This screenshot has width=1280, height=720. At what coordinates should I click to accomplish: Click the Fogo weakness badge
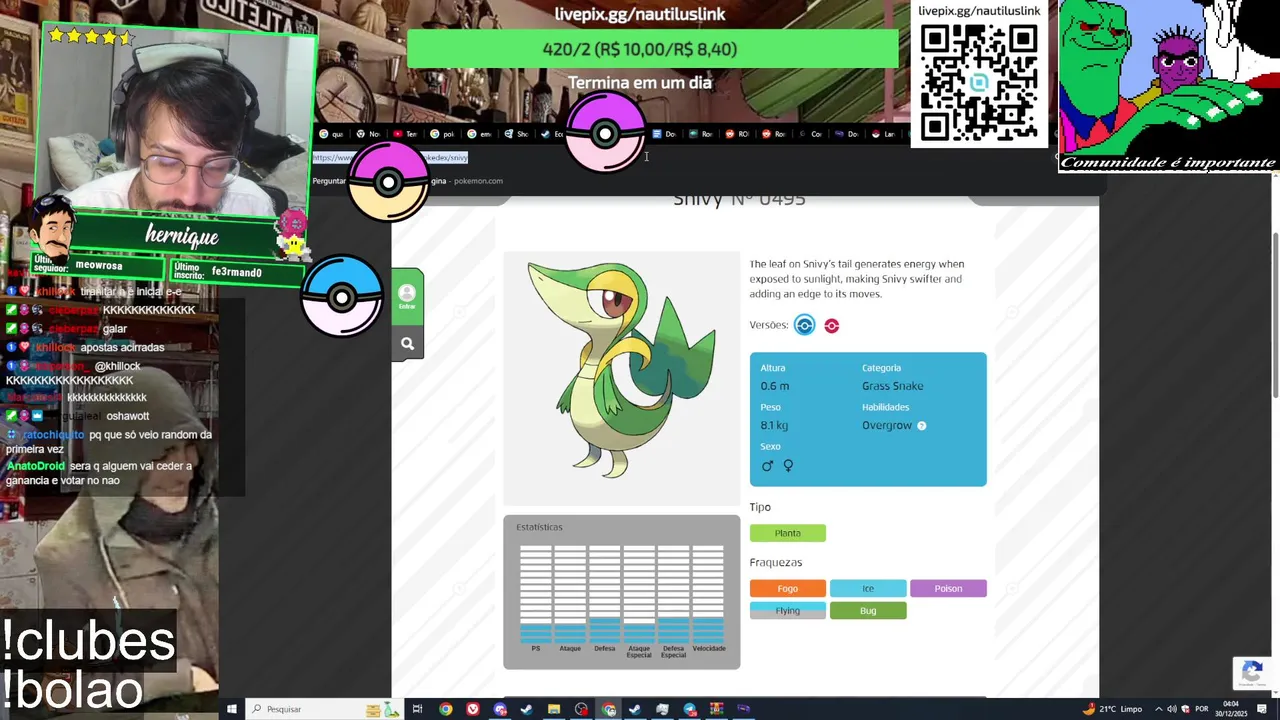pyautogui.click(x=788, y=588)
